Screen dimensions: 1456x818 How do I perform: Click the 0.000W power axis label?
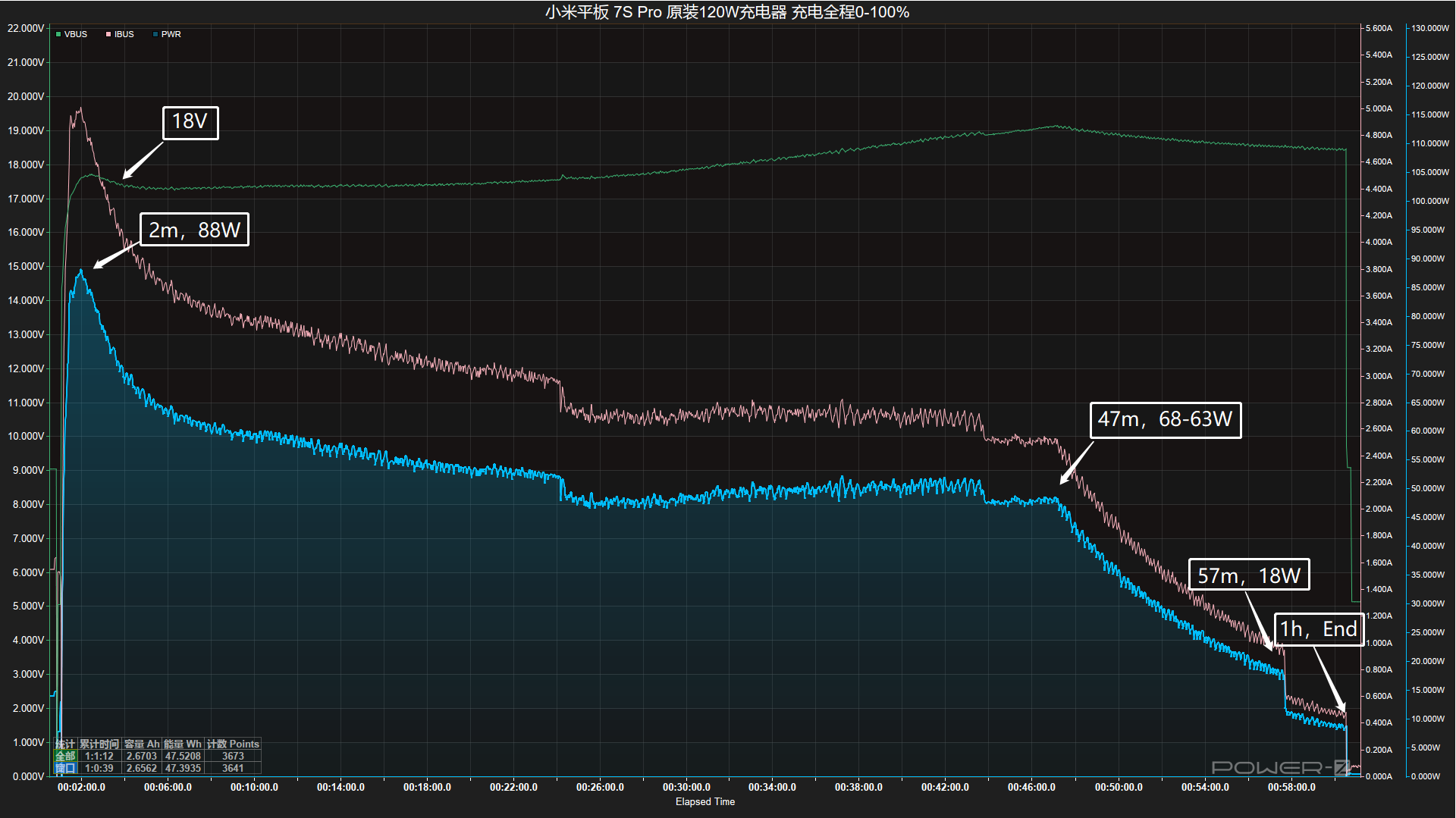point(1426,776)
